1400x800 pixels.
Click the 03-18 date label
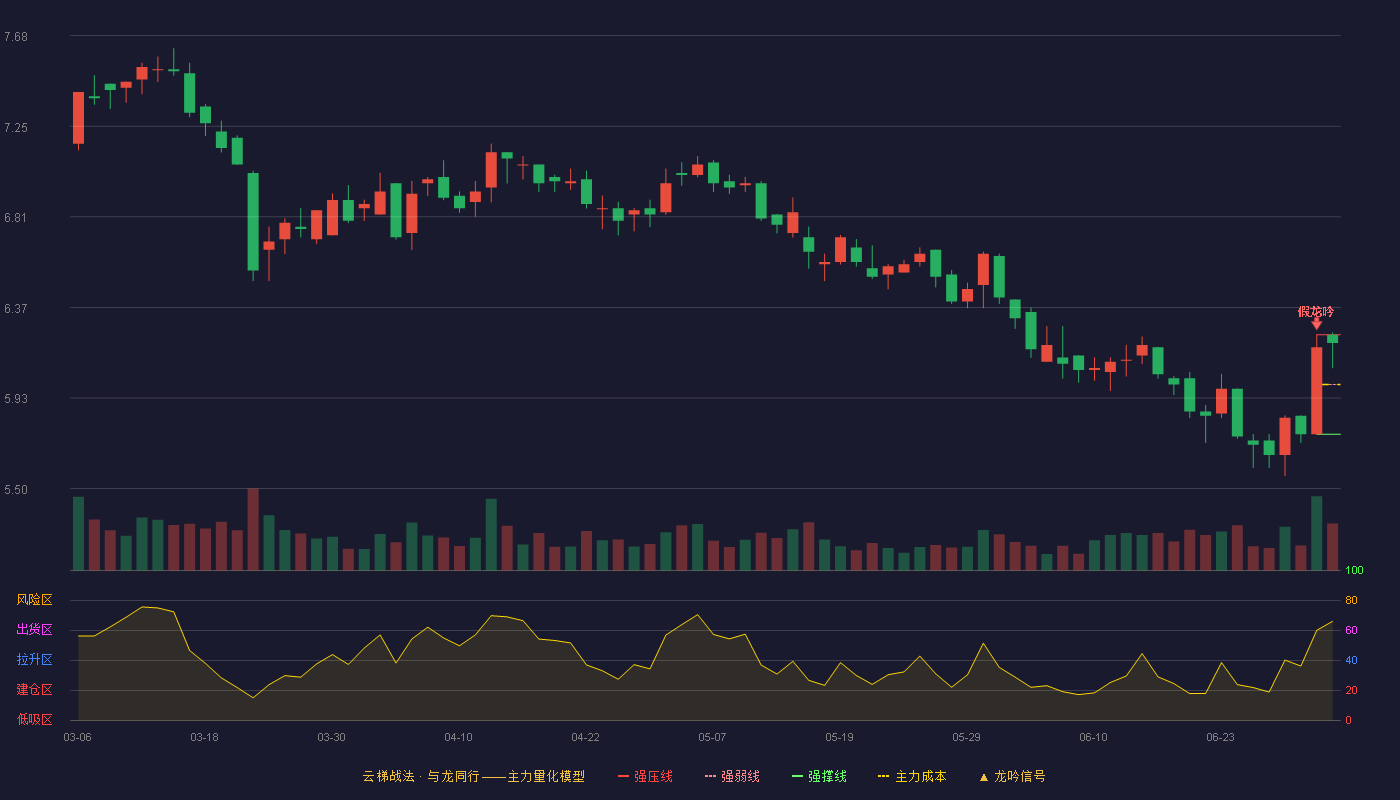click(x=204, y=737)
